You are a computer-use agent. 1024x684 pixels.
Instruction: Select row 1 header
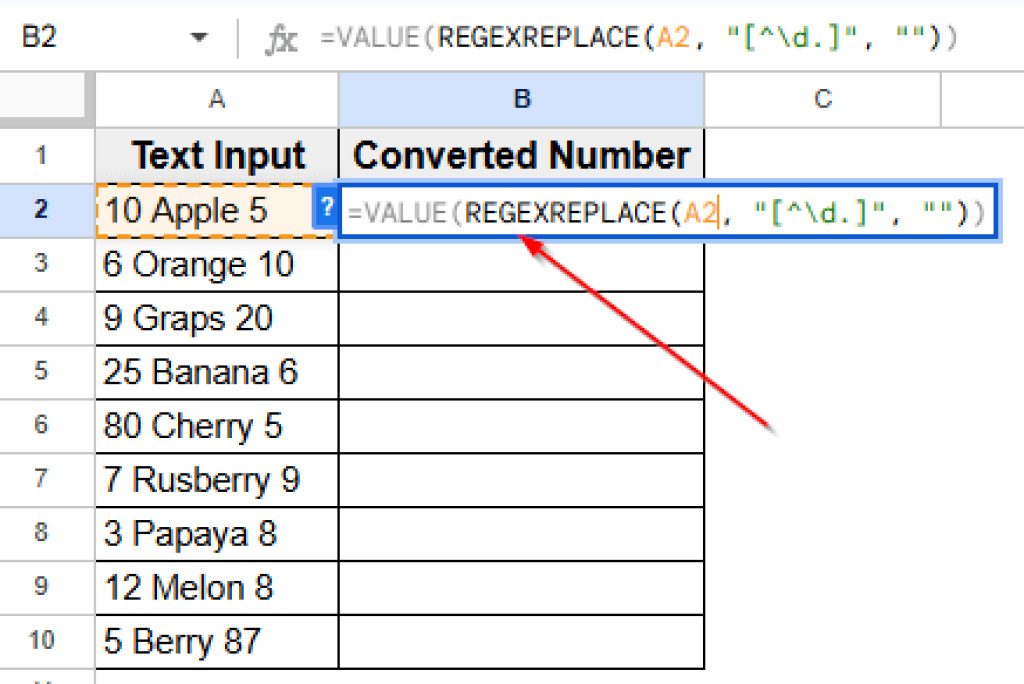click(x=46, y=155)
